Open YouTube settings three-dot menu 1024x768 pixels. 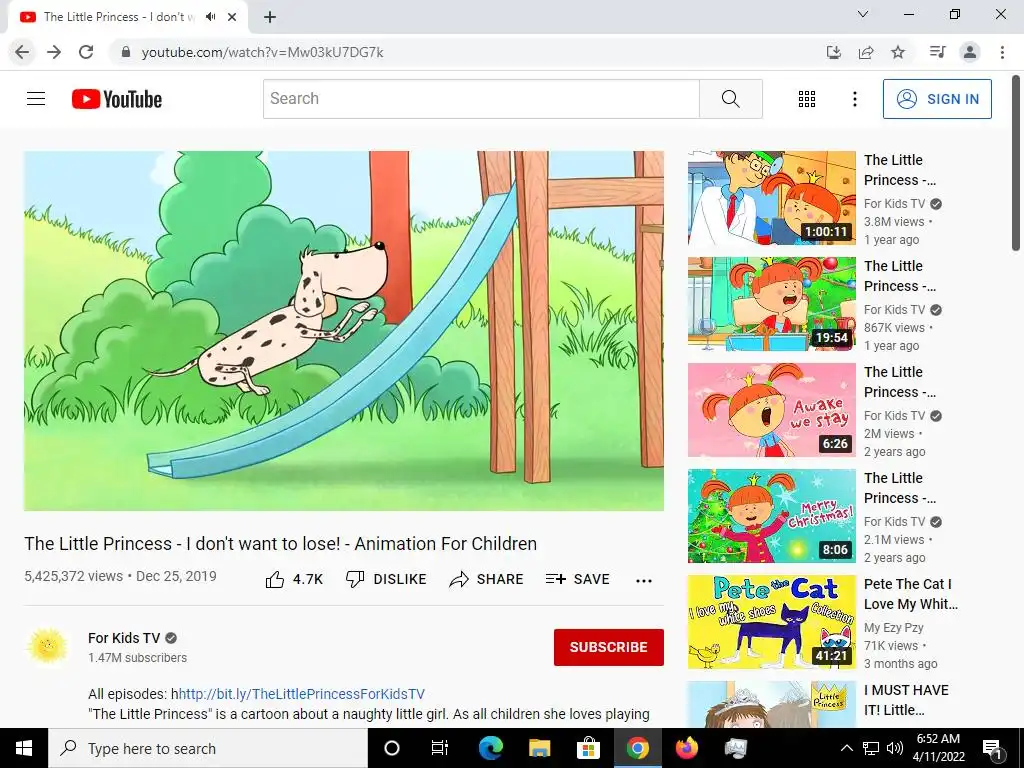(854, 99)
